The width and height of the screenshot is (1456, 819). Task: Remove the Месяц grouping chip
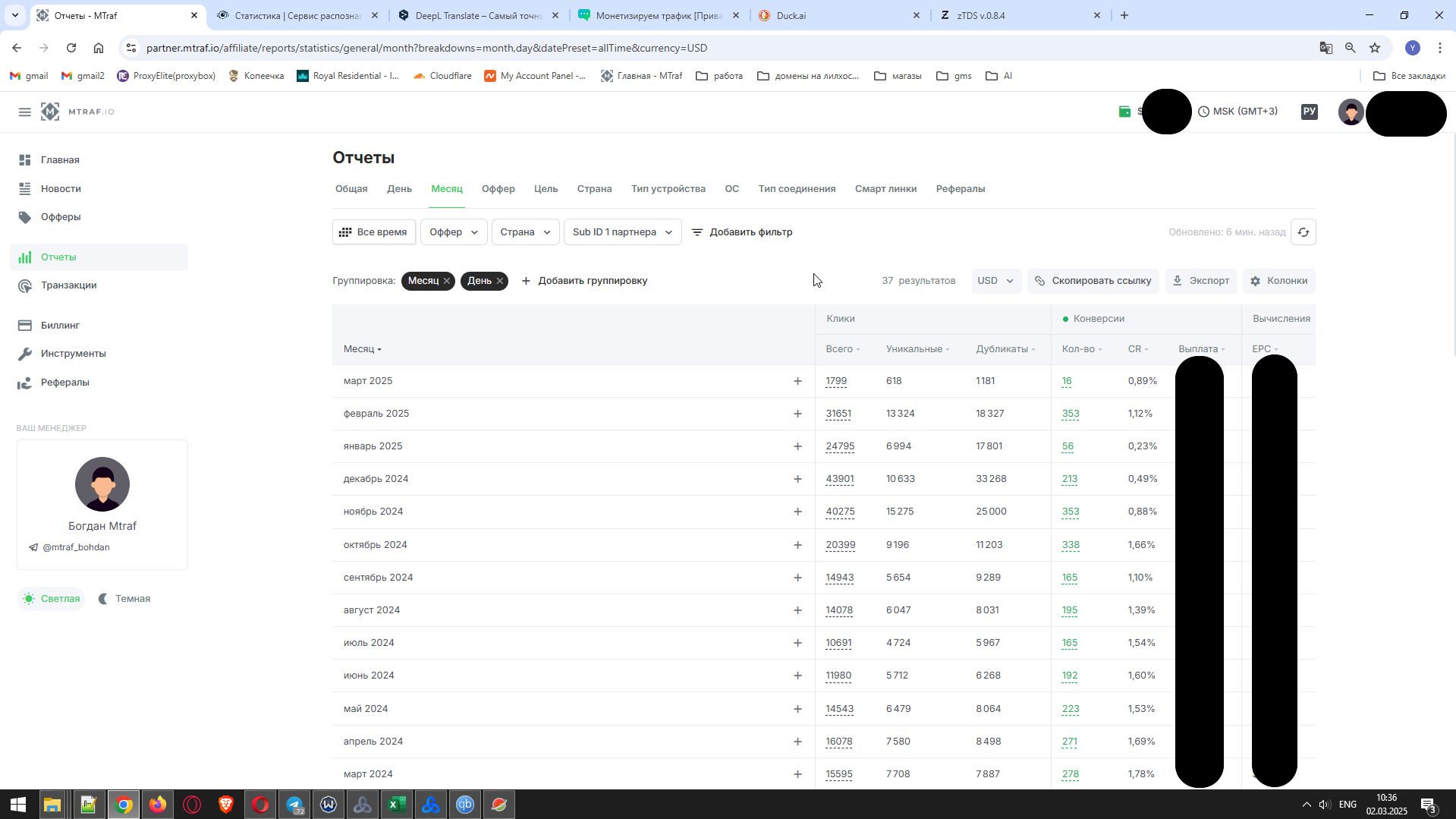(447, 281)
